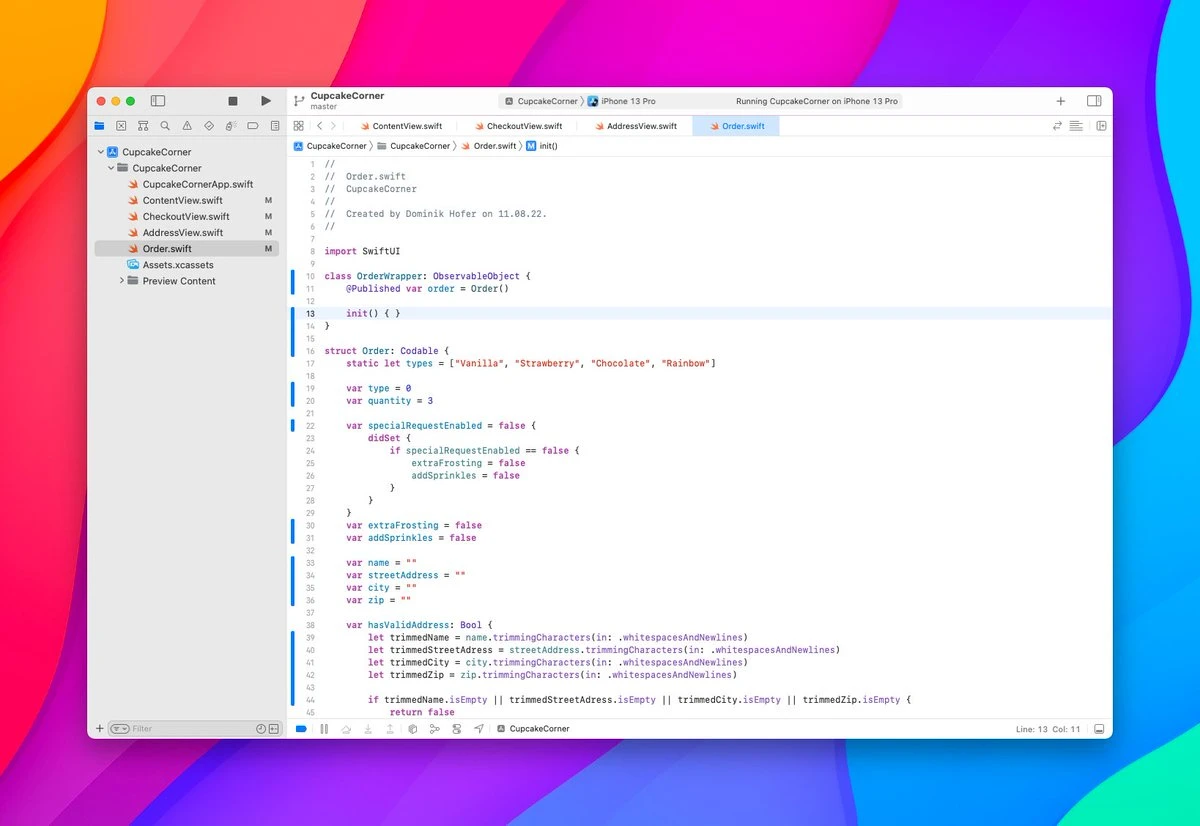The image size is (1200, 826).
Task: Stop the running CupcakeCorner app
Action: (233, 101)
